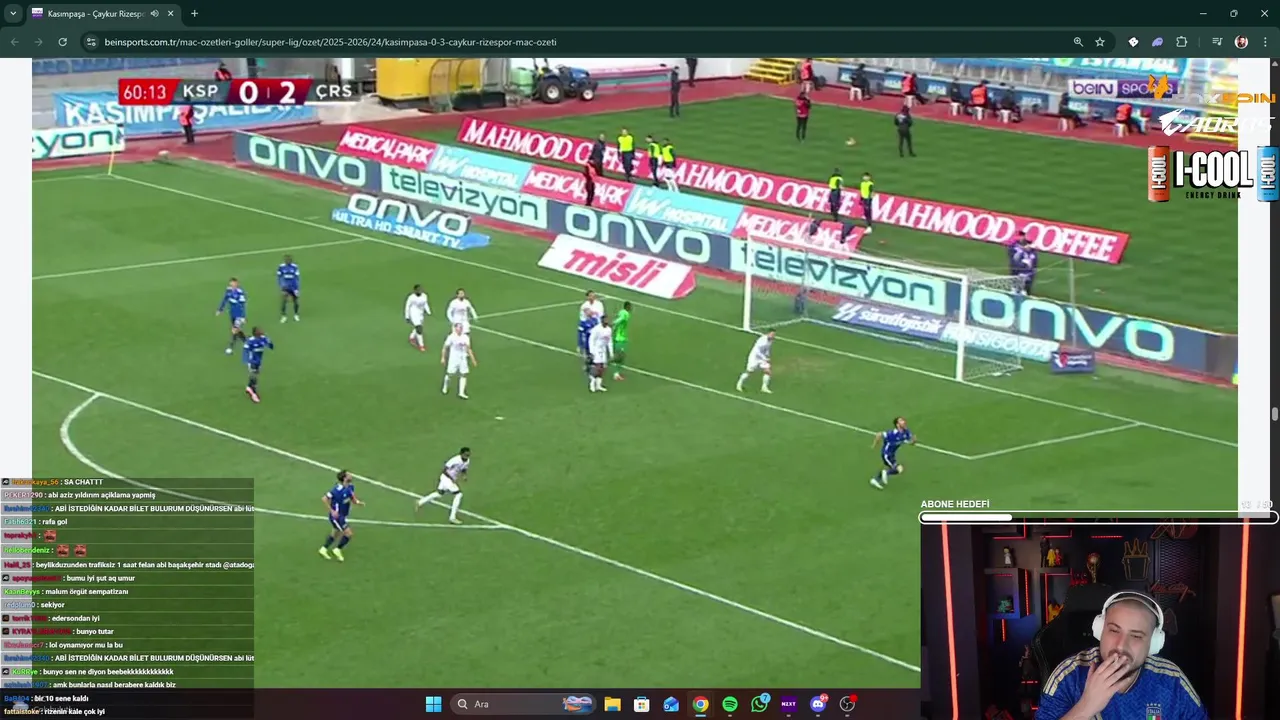This screenshot has height=720, width=1280.
Task: Open OBS Studio from the taskbar
Action: [x=847, y=704]
